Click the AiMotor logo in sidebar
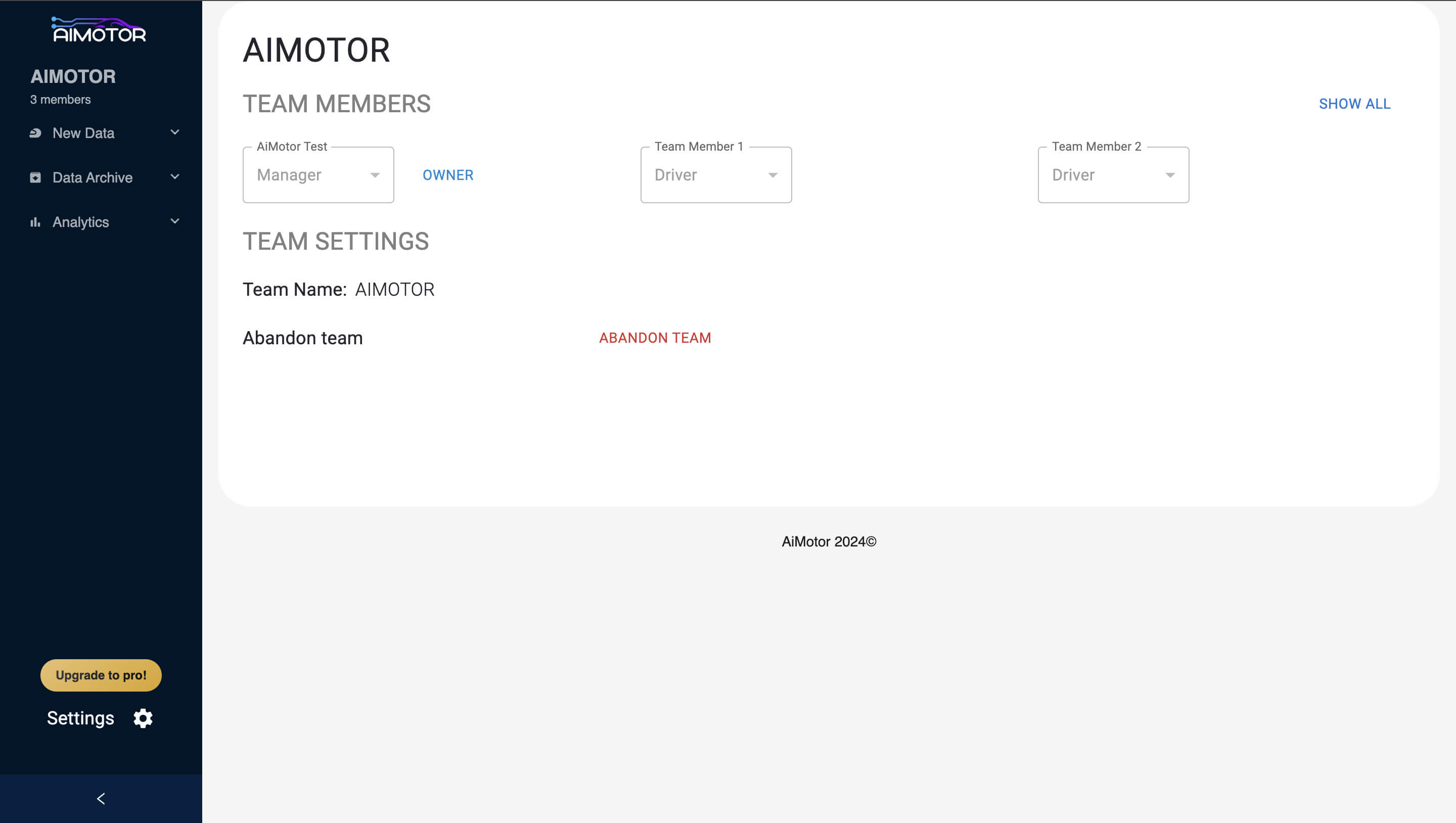Image resolution: width=1456 pixels, height=823 pixels. pos(100,30)
